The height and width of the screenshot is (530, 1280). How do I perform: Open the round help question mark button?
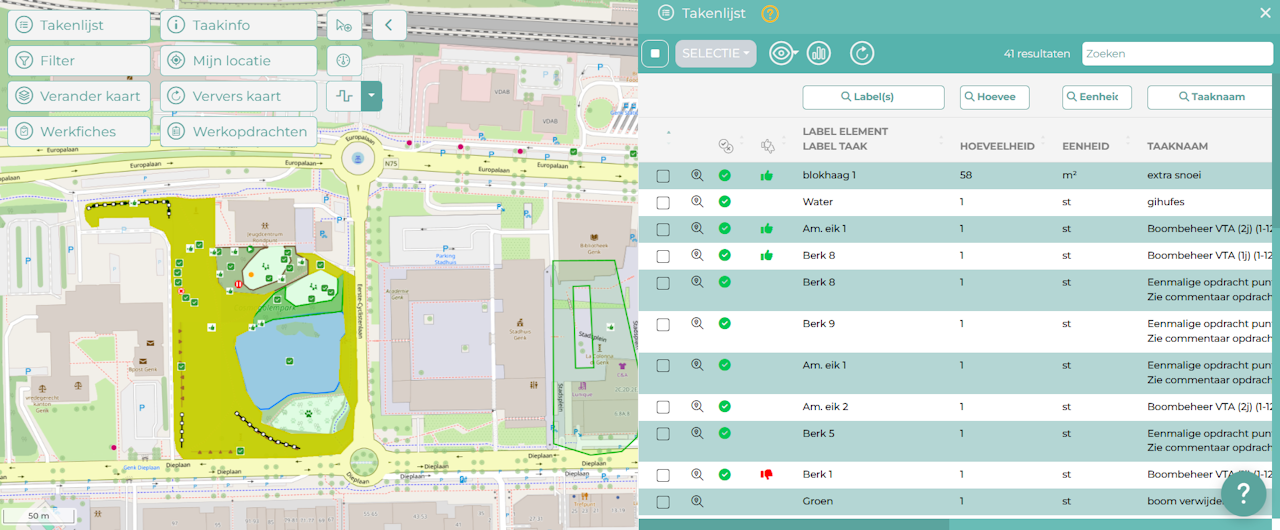click(x=1243, y=493)
